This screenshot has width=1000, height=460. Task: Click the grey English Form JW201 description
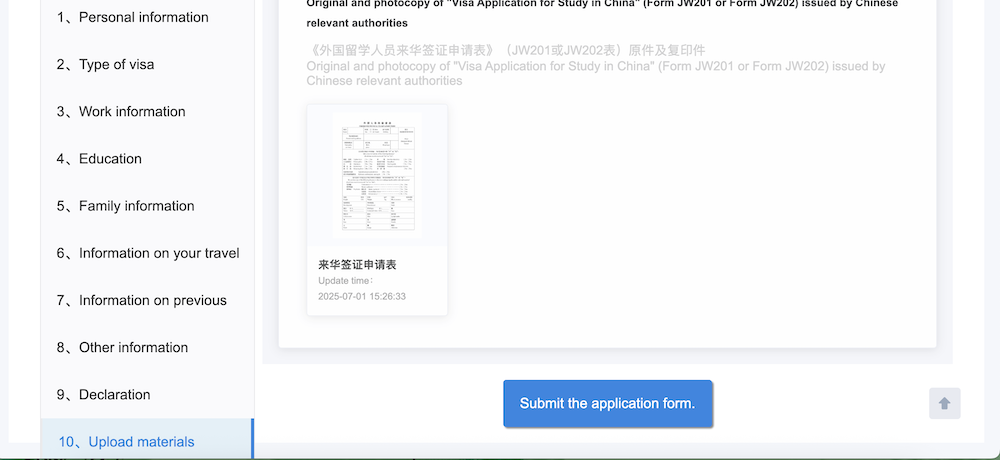[596, 73]
